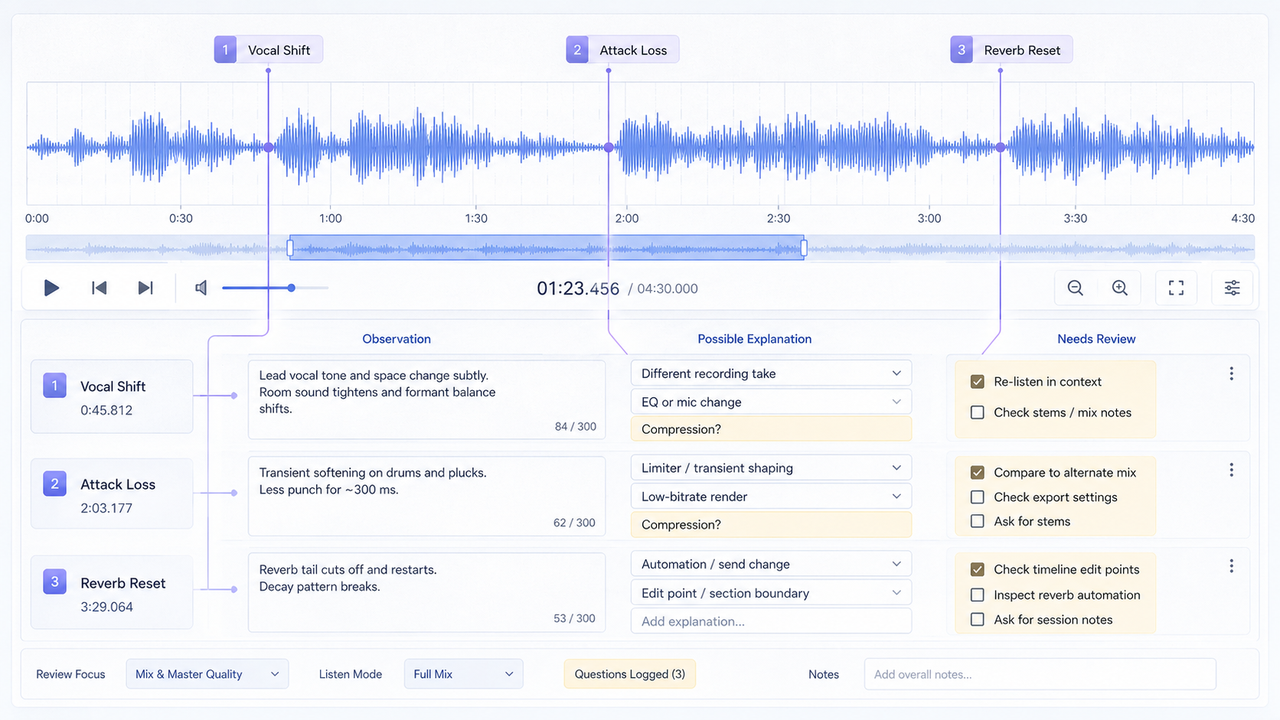Viewport: 1280px width, 720px height.
Task: Click the 2:00 timeline ruler label
Action: pyautogui.click(x=627, y=218)
